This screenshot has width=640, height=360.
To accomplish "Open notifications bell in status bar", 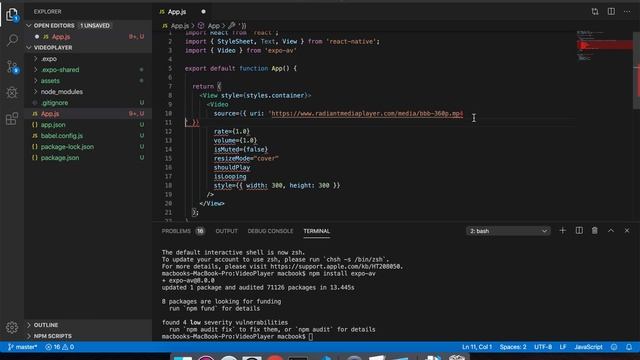I will [x=629, y=347].
